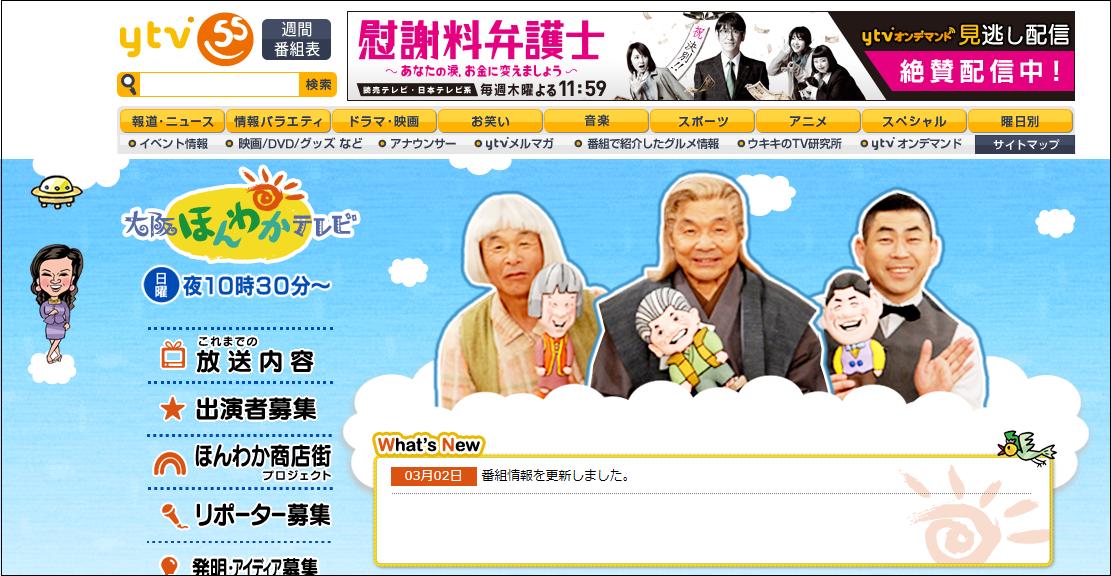Open the 曜日別 menu tab

(x=1020, y=121)
